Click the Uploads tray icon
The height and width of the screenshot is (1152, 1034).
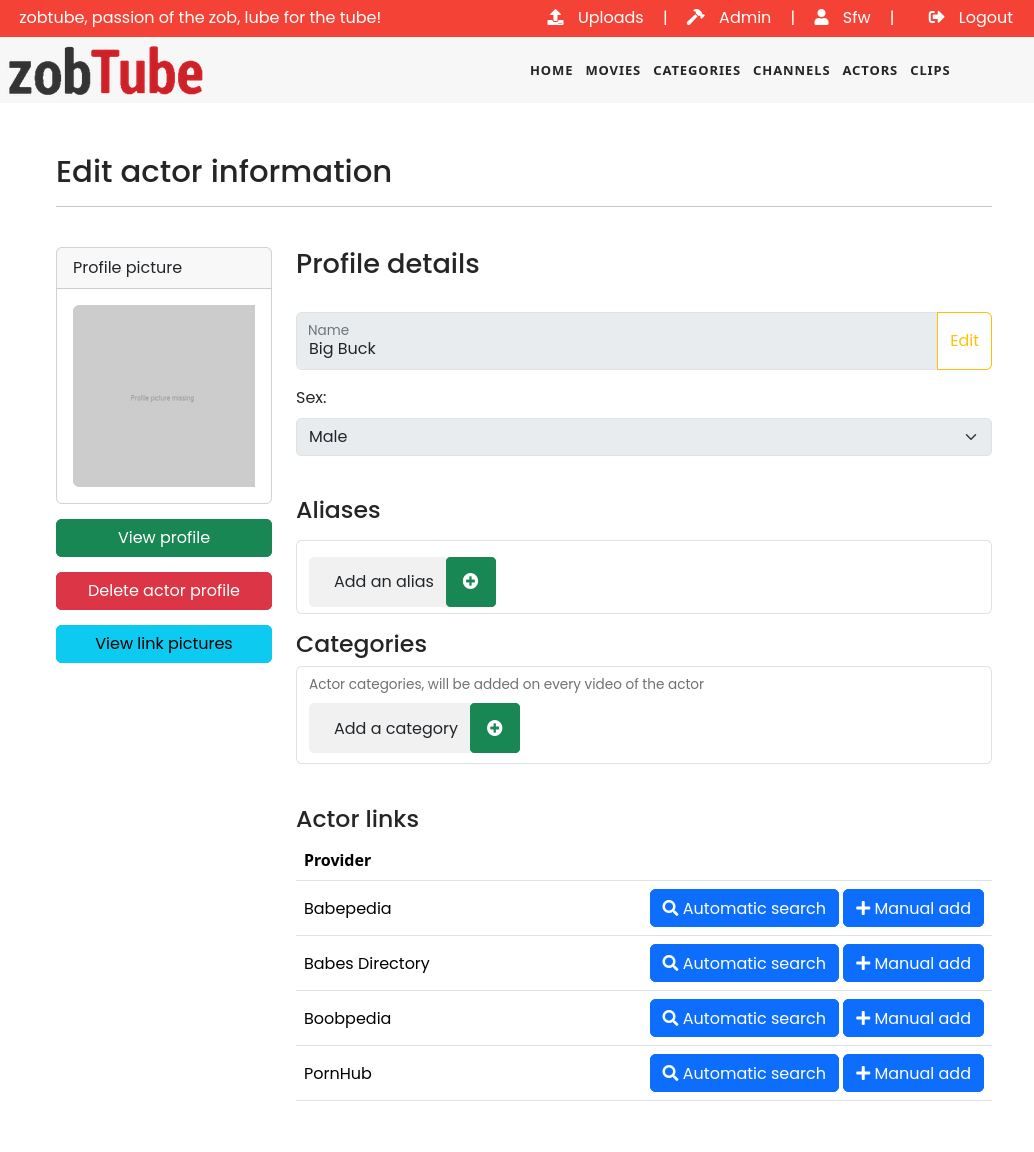[x=556, y=18]
